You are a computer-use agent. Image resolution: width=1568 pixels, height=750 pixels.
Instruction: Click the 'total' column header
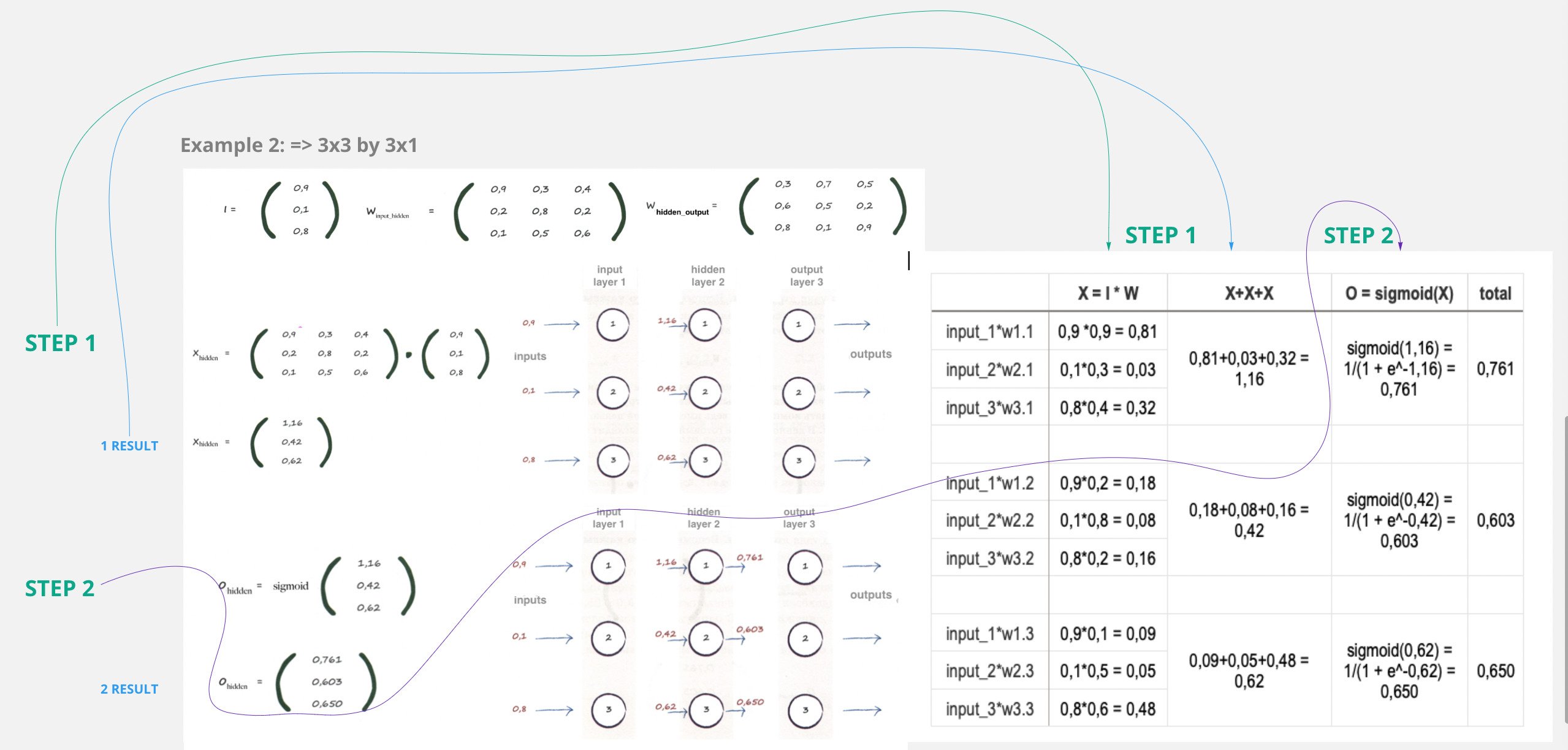tap(1494, 294)
